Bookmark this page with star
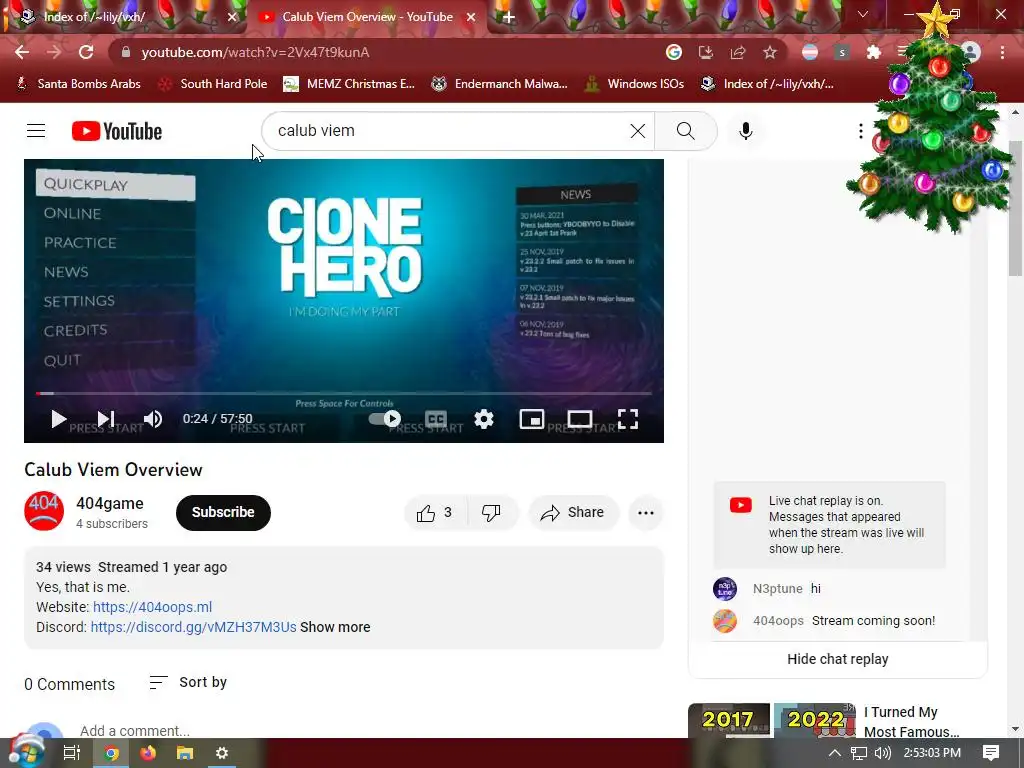Viewport: 1024px width, 768px height. [770, 52]
